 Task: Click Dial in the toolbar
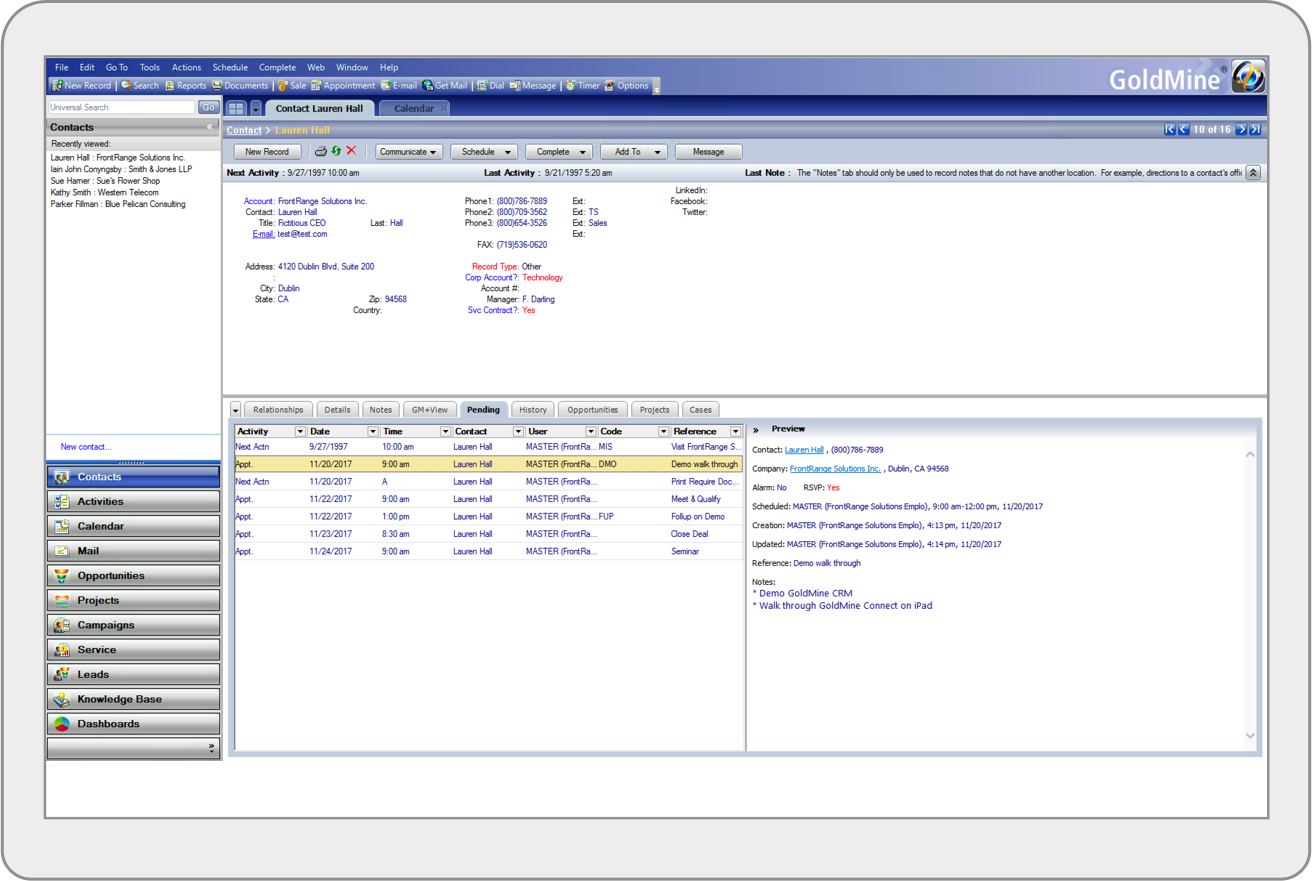491,86
